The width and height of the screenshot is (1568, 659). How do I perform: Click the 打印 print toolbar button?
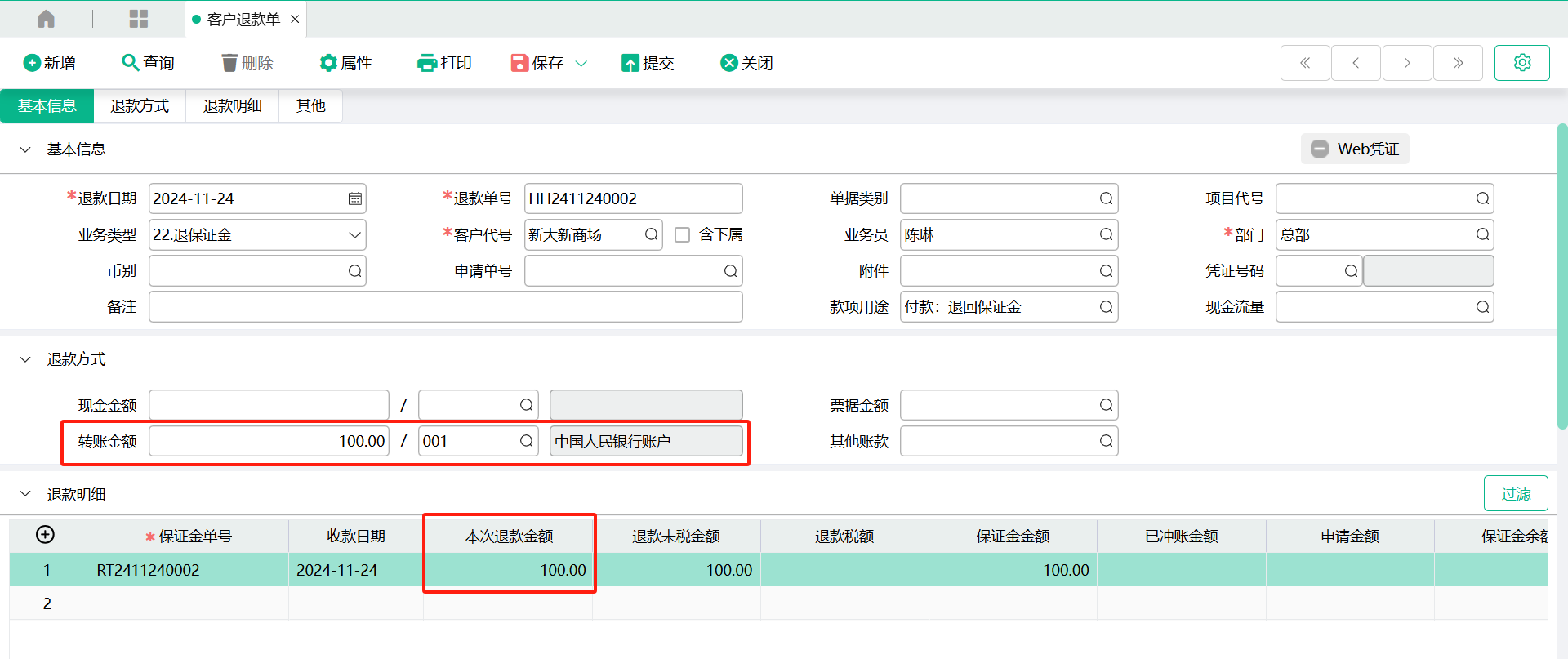pos(444,63)
